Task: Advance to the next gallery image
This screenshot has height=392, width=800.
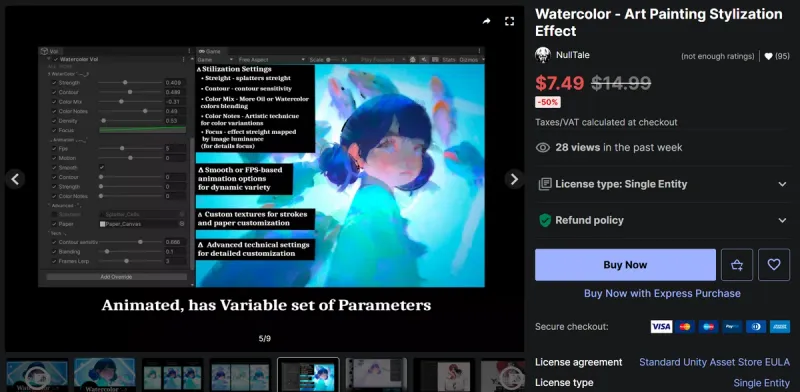Action: 514,179
